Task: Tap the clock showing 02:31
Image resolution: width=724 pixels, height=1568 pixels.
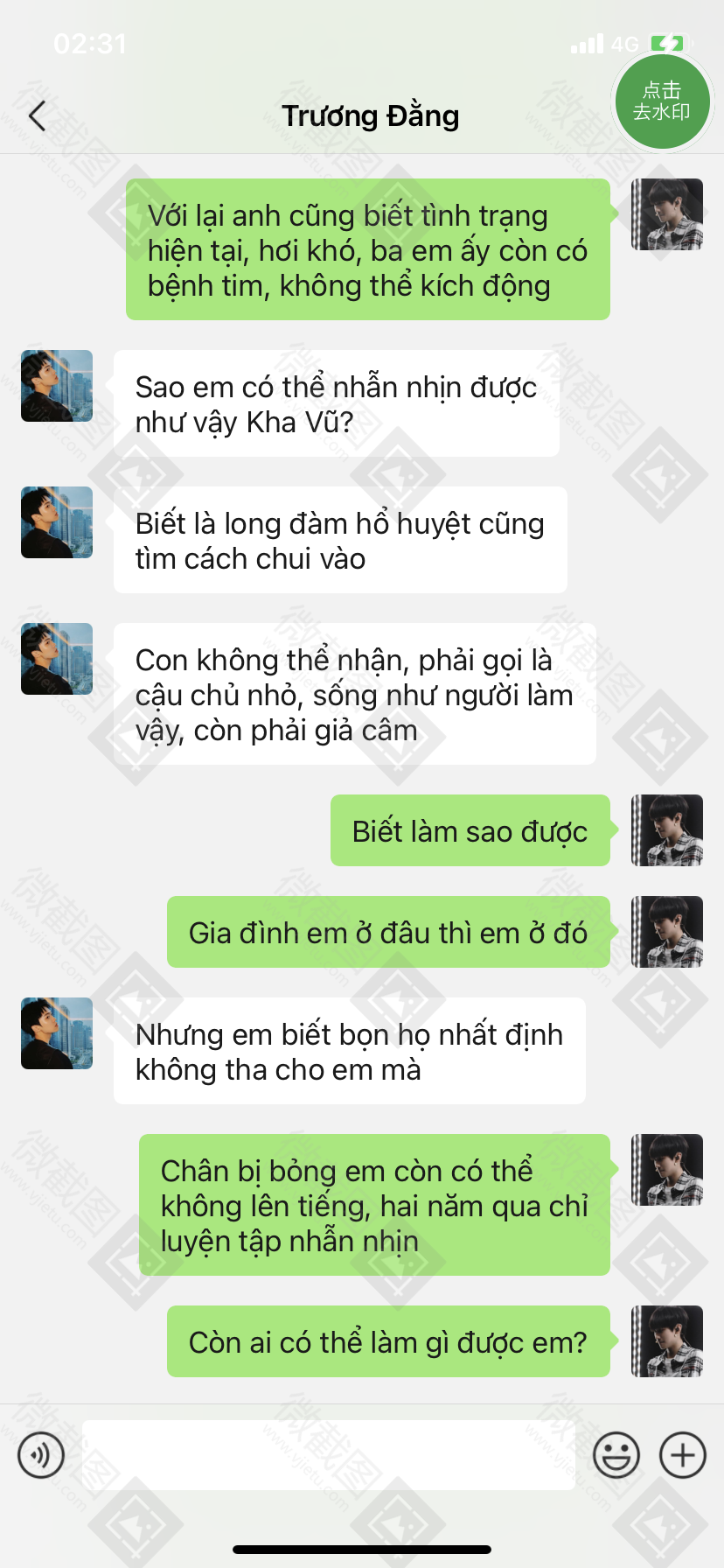Action: (x=90, y=44)
